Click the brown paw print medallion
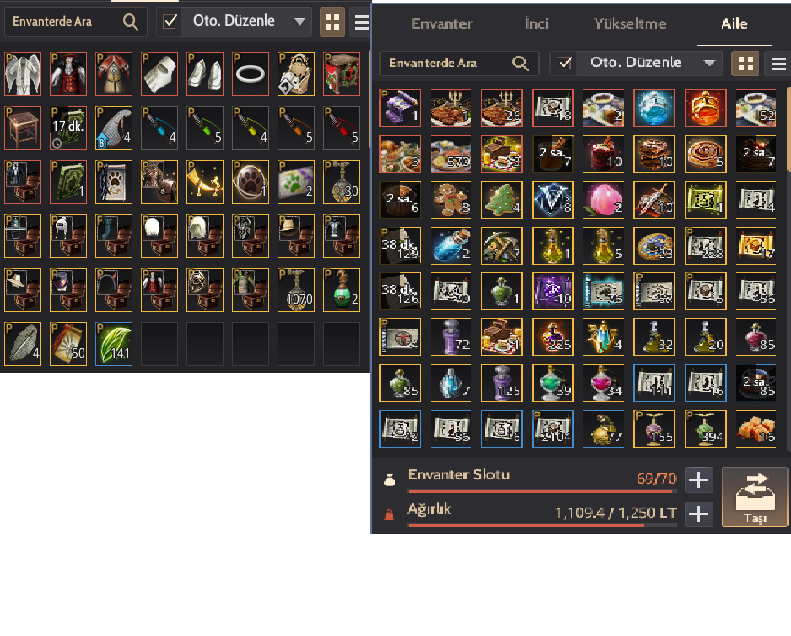791x636 pixels. click(250, 182)
